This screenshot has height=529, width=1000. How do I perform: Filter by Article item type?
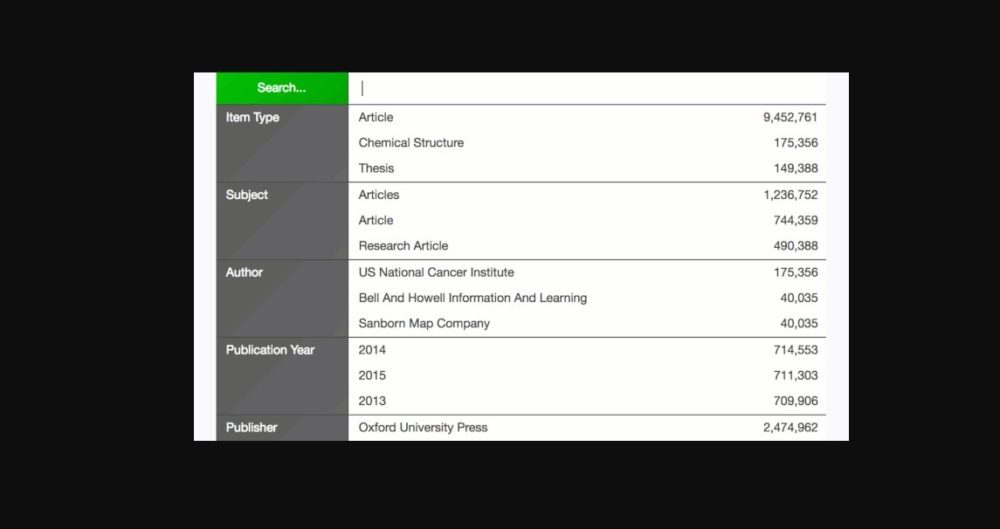(x=376, y=118)
